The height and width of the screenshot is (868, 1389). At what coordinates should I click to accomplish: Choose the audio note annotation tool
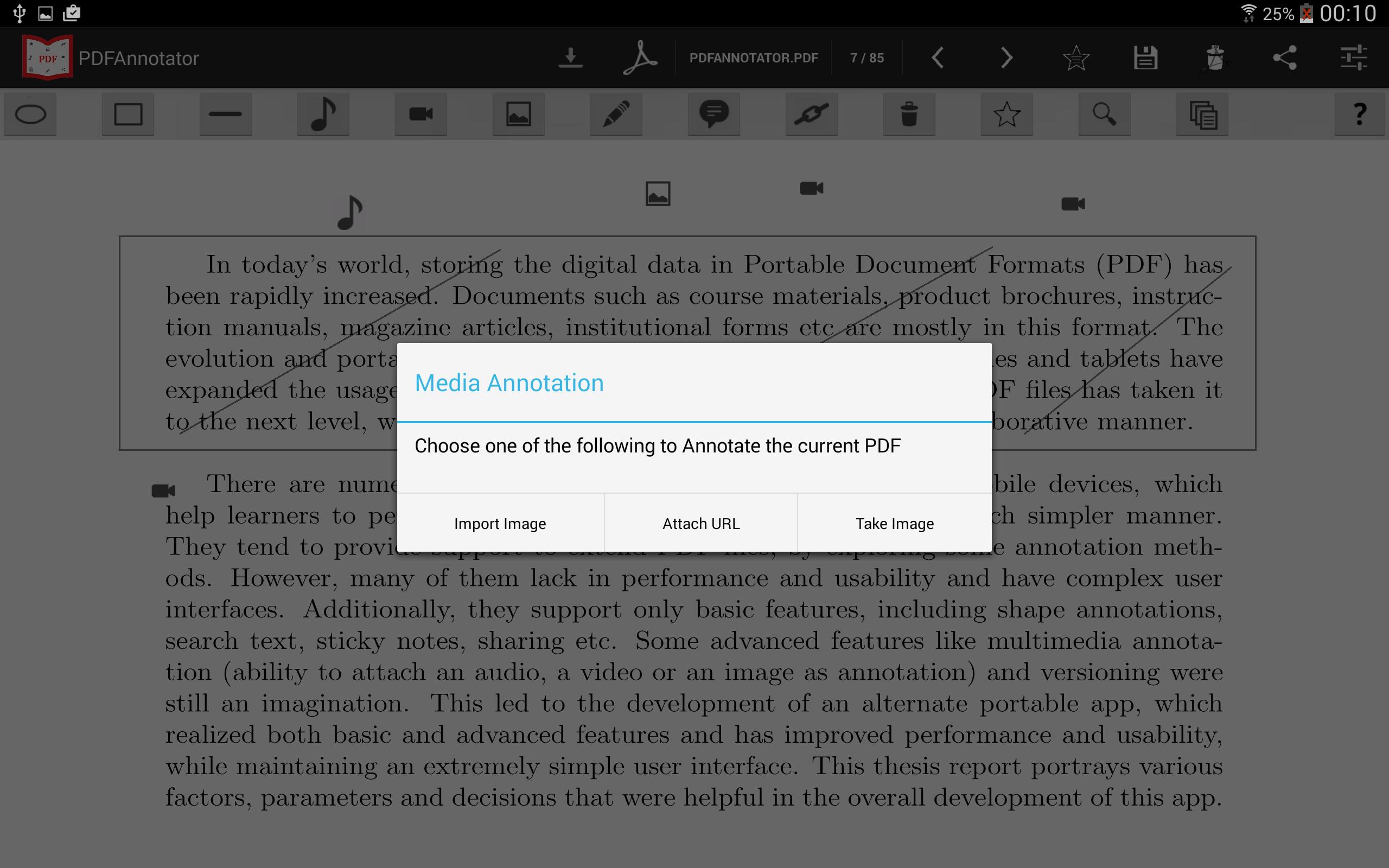[323, 114]
